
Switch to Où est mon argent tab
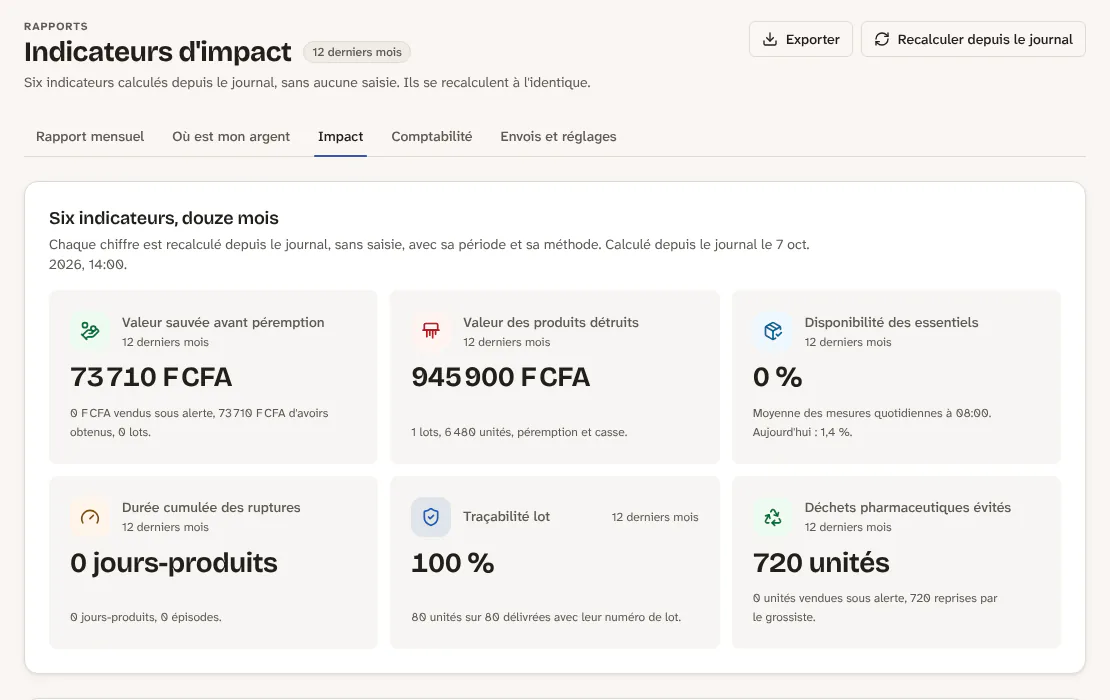[x=231, y=137]
